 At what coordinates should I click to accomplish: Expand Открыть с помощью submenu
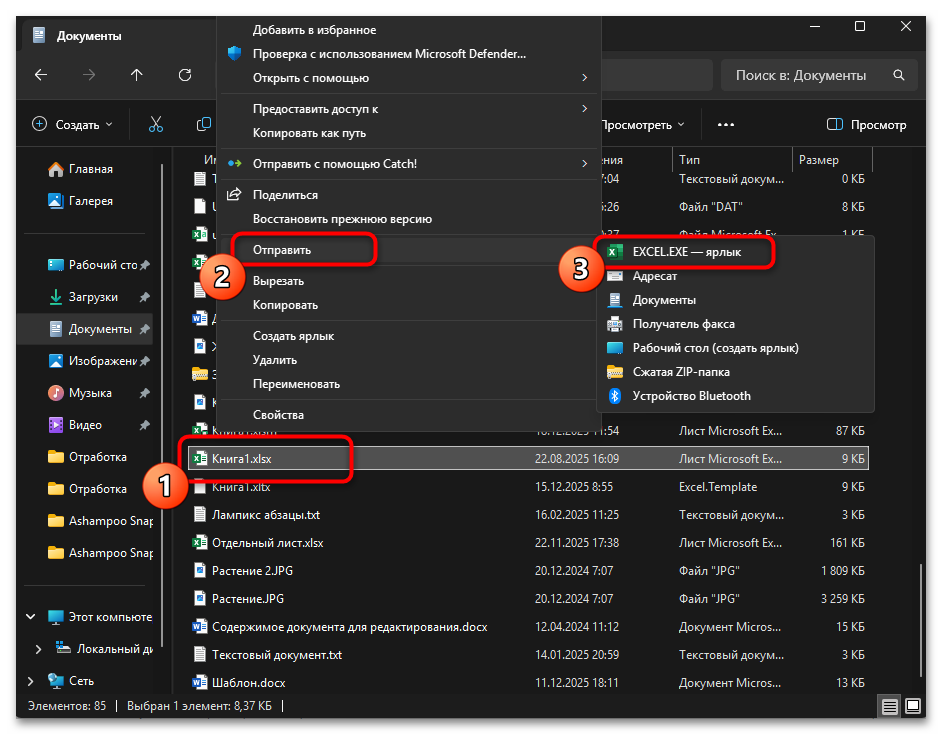click(x=409, y=78)
